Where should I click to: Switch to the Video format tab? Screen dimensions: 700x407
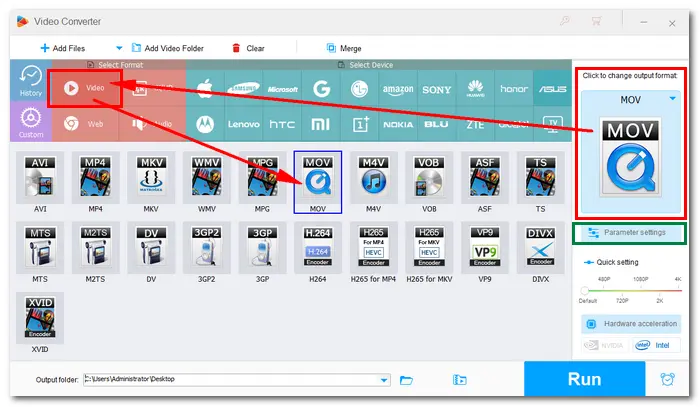coord(85,88)
